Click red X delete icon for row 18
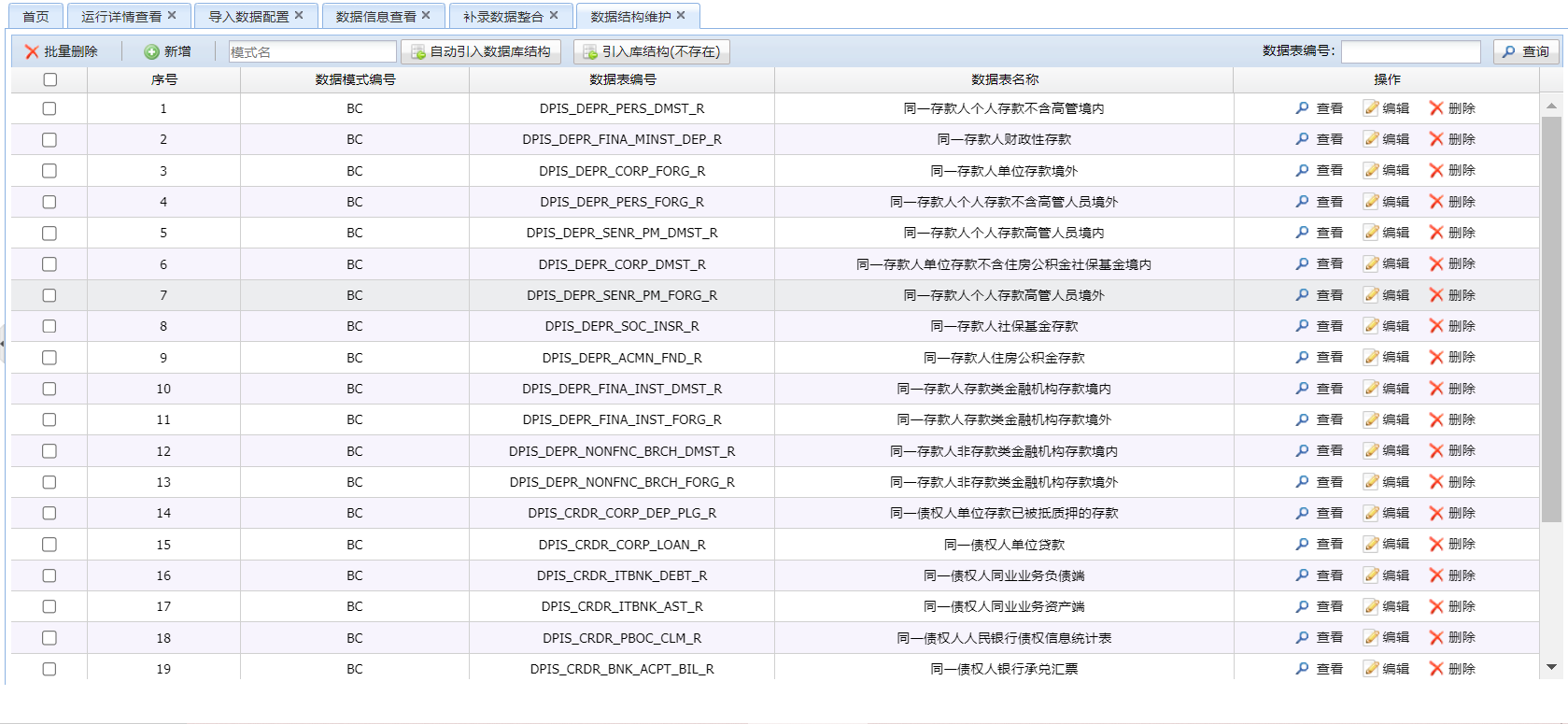This screenshot has height=724, width=1568. [1436, 638]
